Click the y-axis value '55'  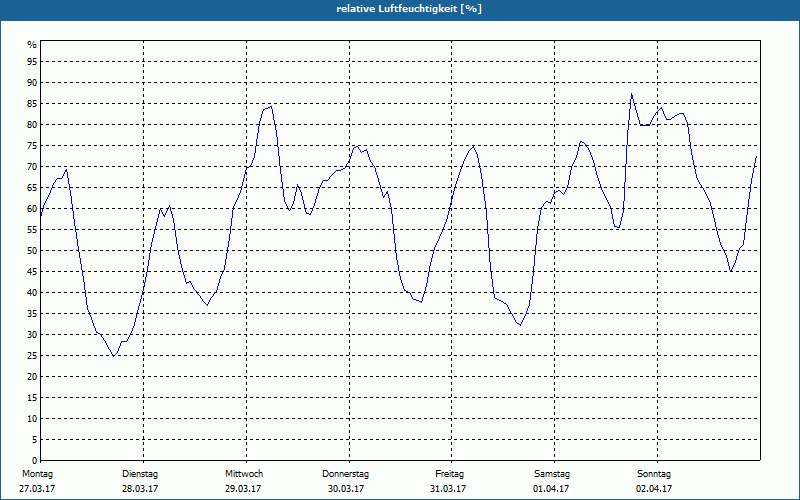click(32, 230)
